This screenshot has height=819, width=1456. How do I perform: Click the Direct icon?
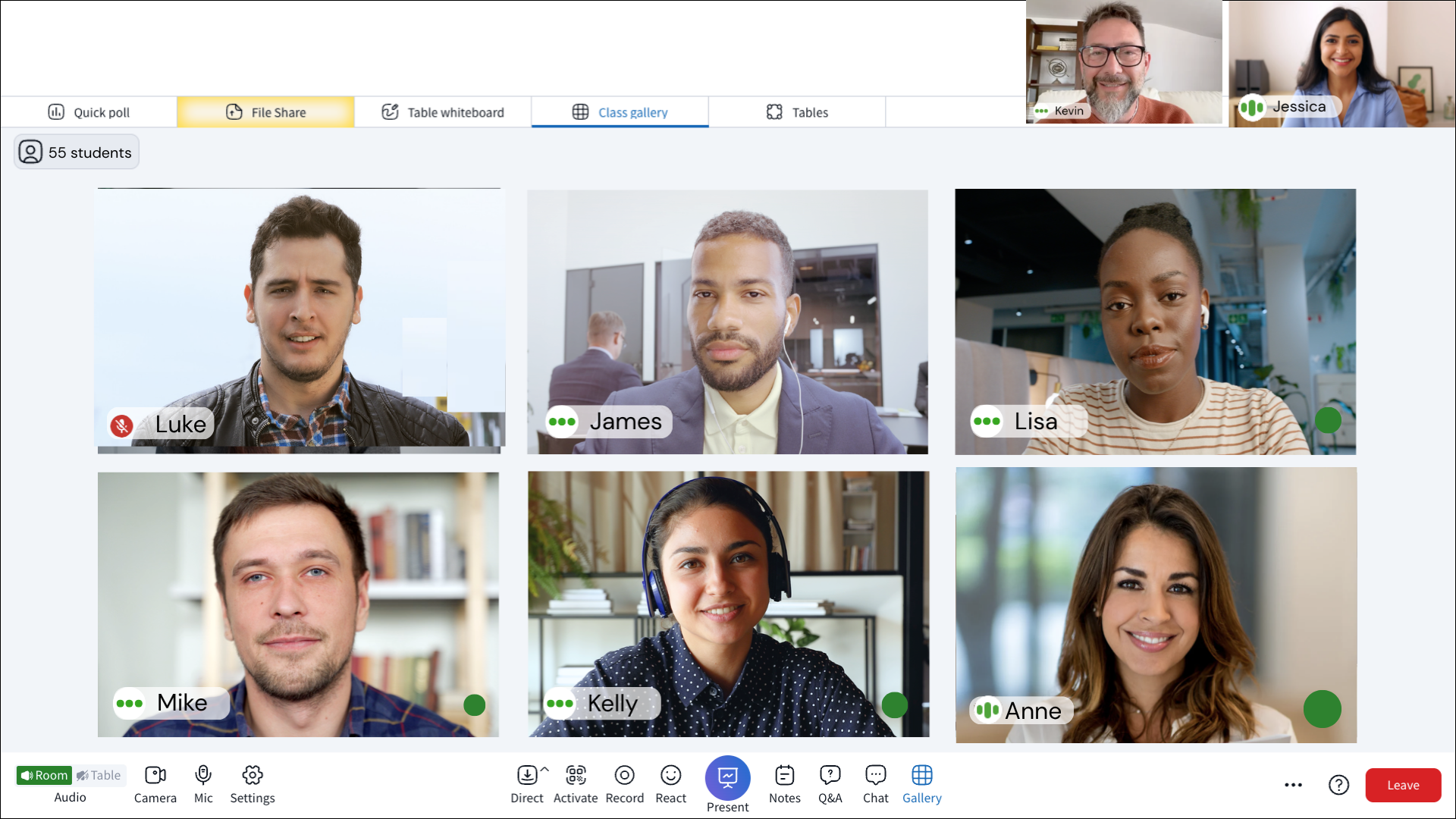tap(527, 775)
